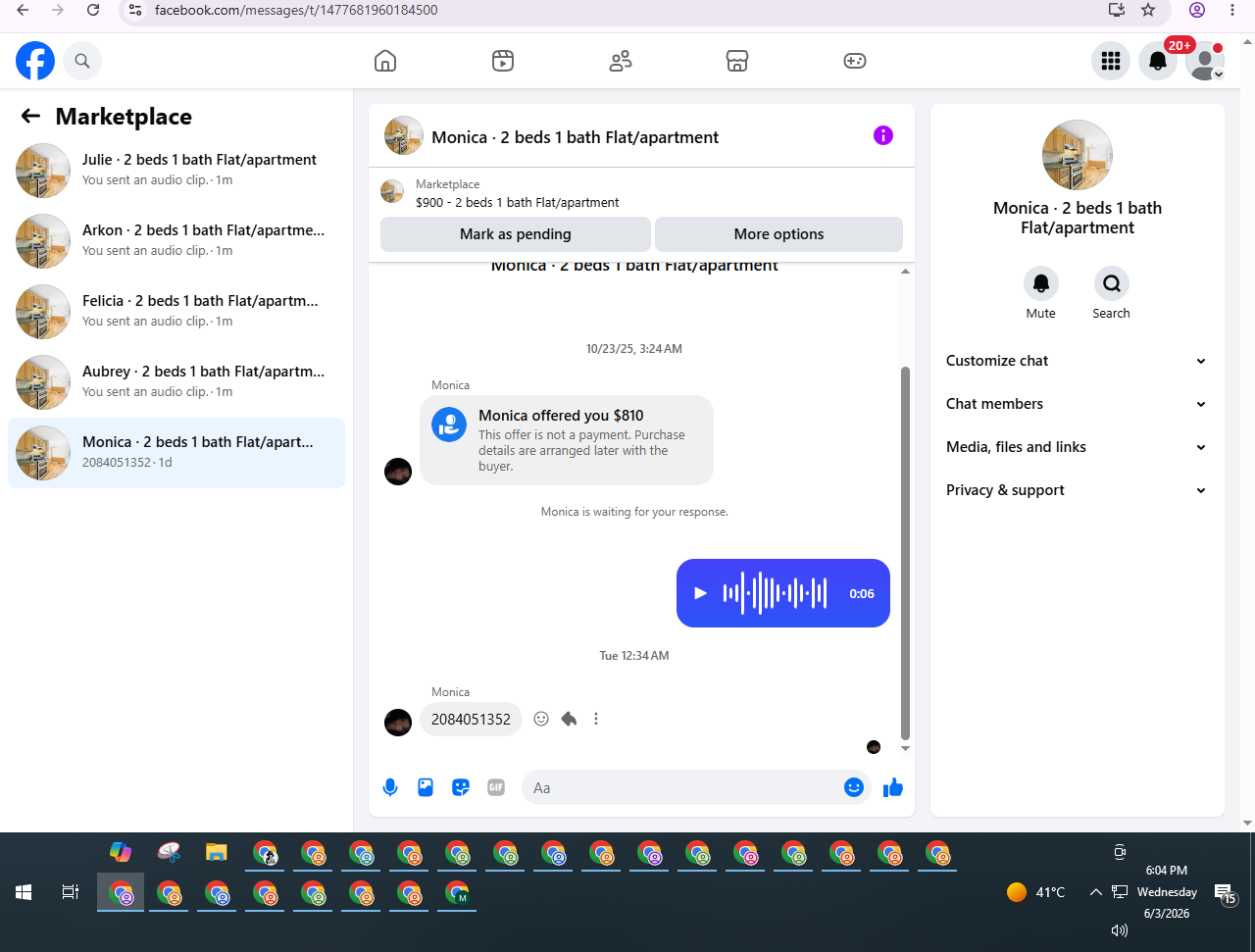Click the install app icon in address bar
Viewport: 1255px width, 952px height.
point(1117,10)
